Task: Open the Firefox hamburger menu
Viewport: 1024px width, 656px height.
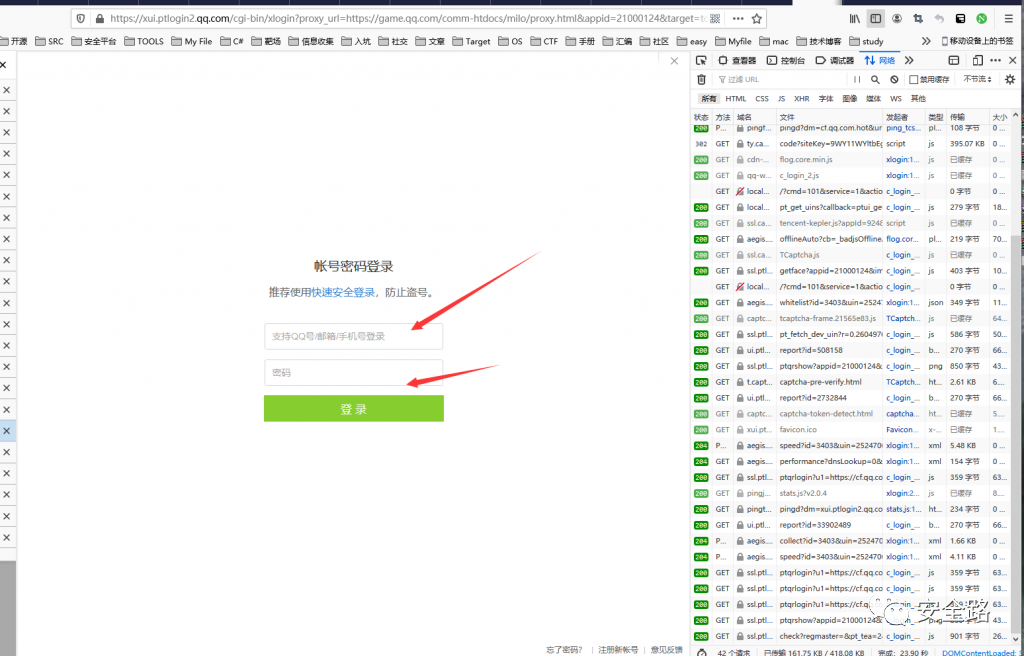Action: click(1008, 19)
